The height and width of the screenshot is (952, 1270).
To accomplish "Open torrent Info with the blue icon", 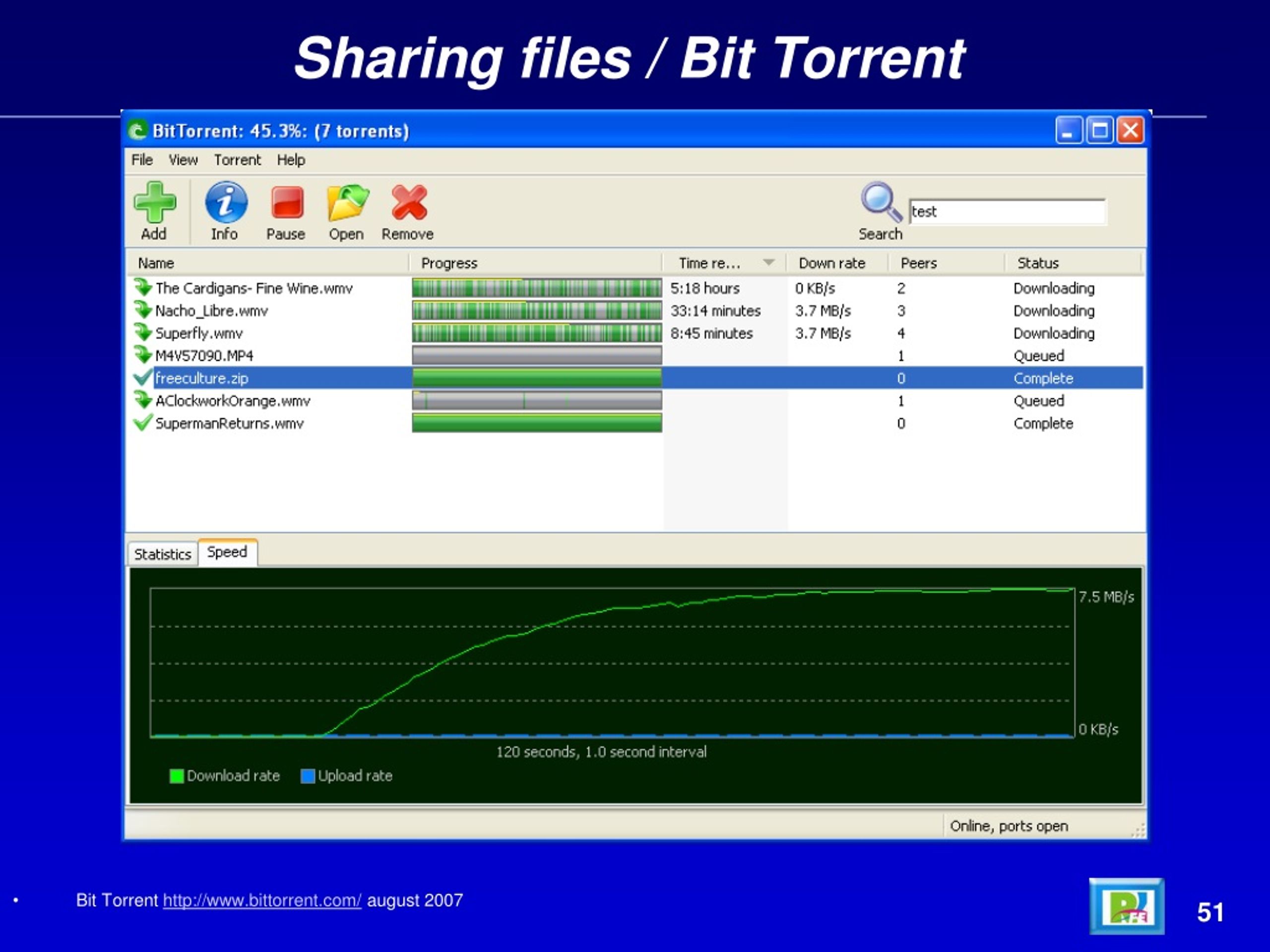I will pyautogui.click(x=226, y=202).
